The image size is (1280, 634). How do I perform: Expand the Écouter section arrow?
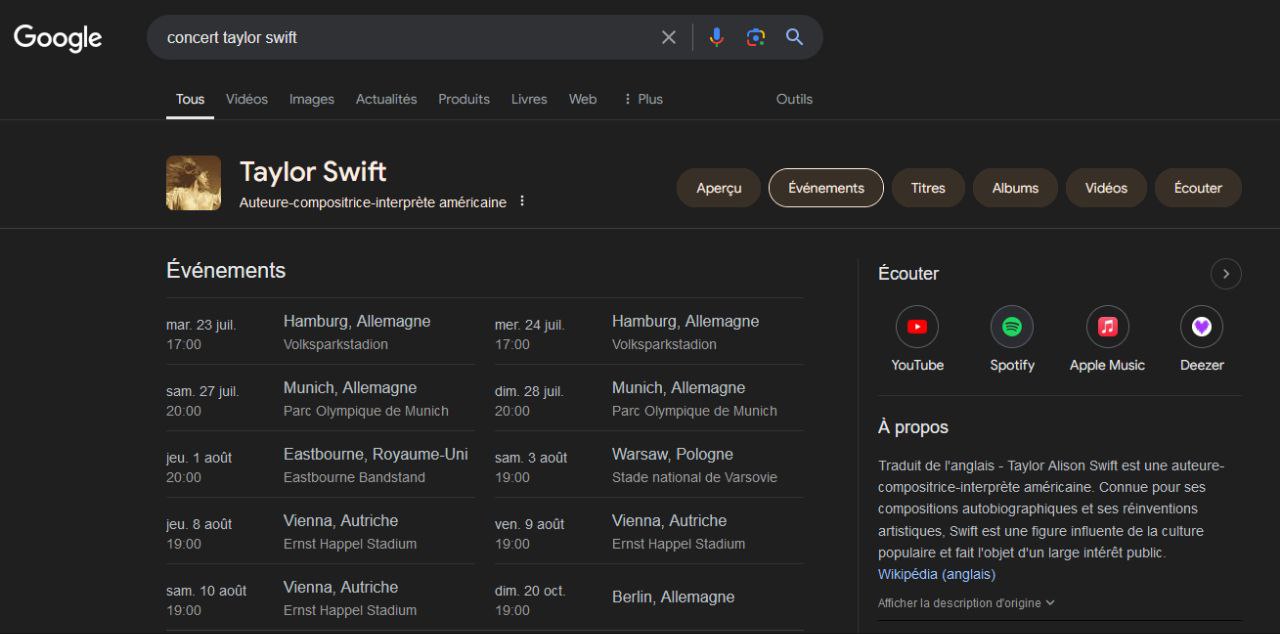point(1225,274)
